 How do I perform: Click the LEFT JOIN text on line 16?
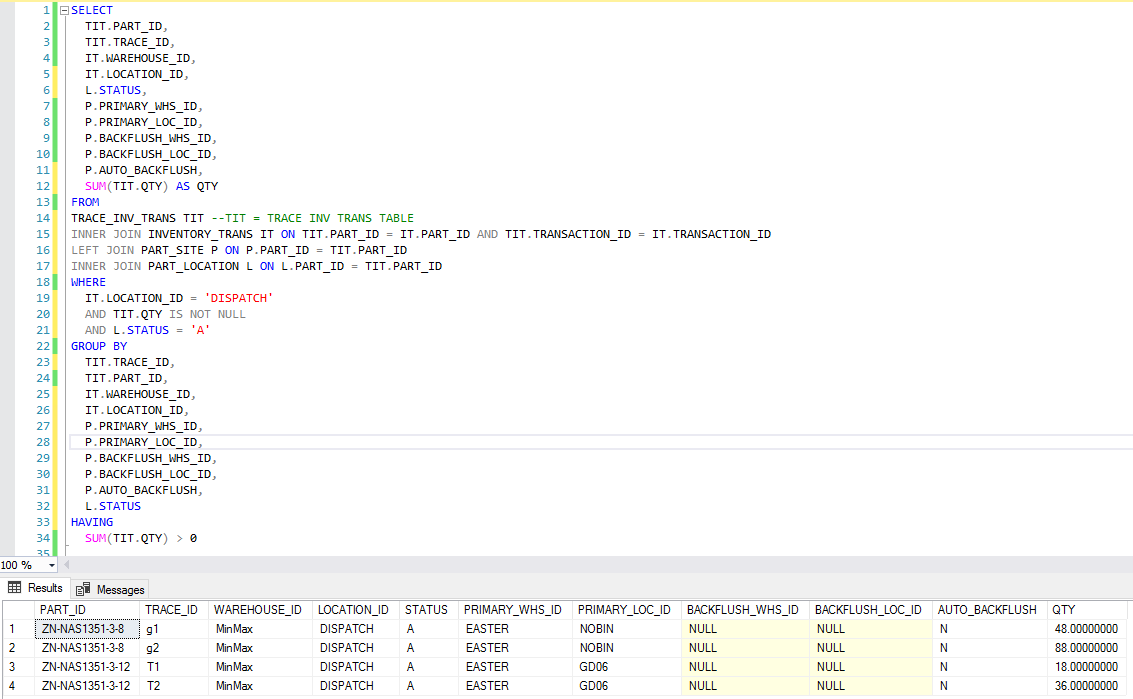[103, 250]
